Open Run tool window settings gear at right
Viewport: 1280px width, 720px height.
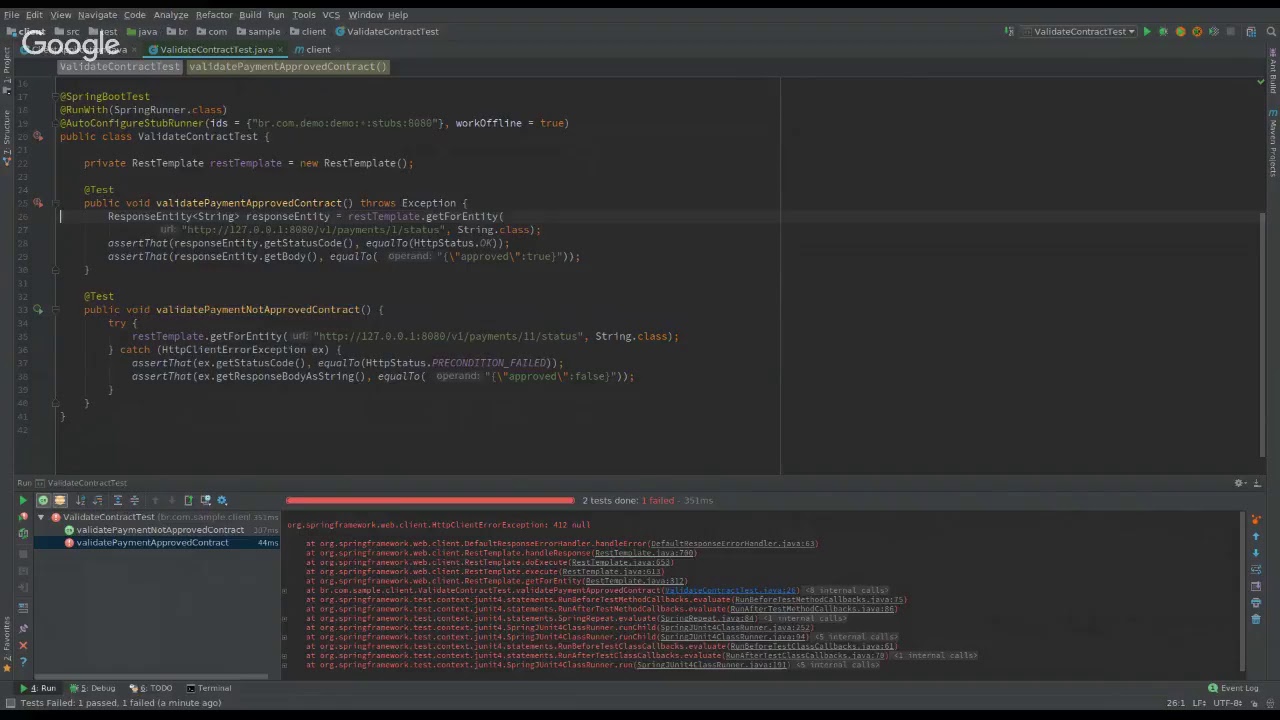click(x=1240, y=483)
